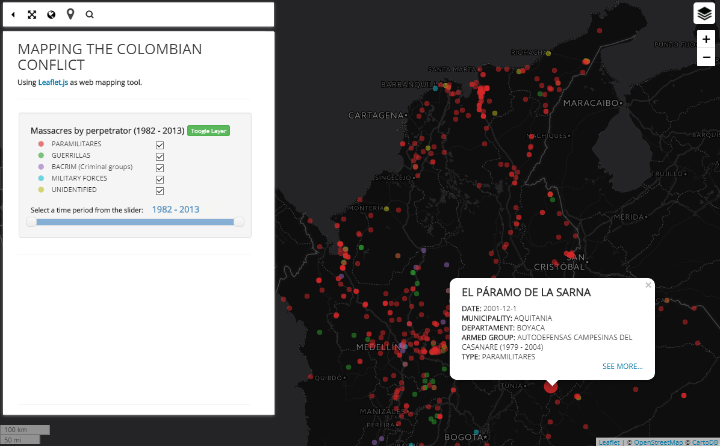The width and height of the screenshot is (720, 446).
Task: Toggle the BACRIM (Criminal groups) checkbox
Action: [x=160, y=168]
